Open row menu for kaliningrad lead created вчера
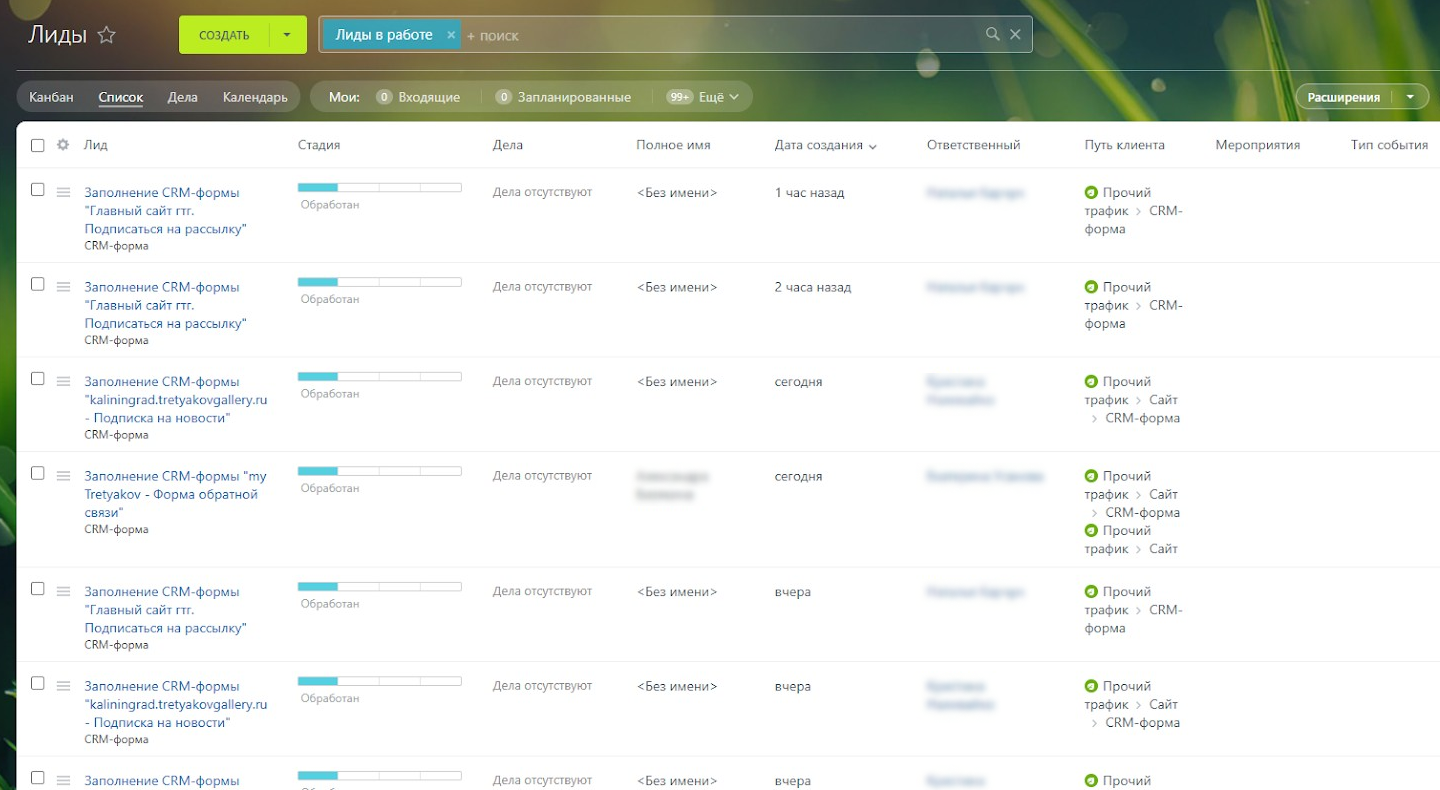This screenshot has height=790, width=1440. tap(63, 686)
